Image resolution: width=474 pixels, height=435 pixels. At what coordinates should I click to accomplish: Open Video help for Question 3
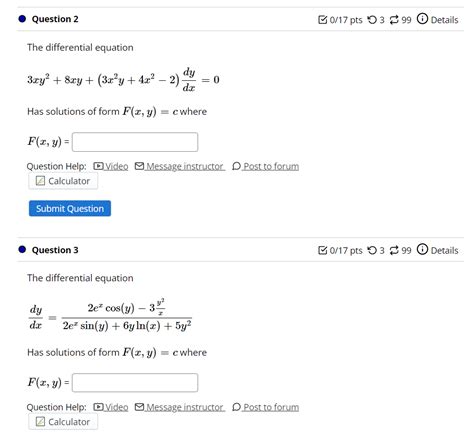[111, 407]
